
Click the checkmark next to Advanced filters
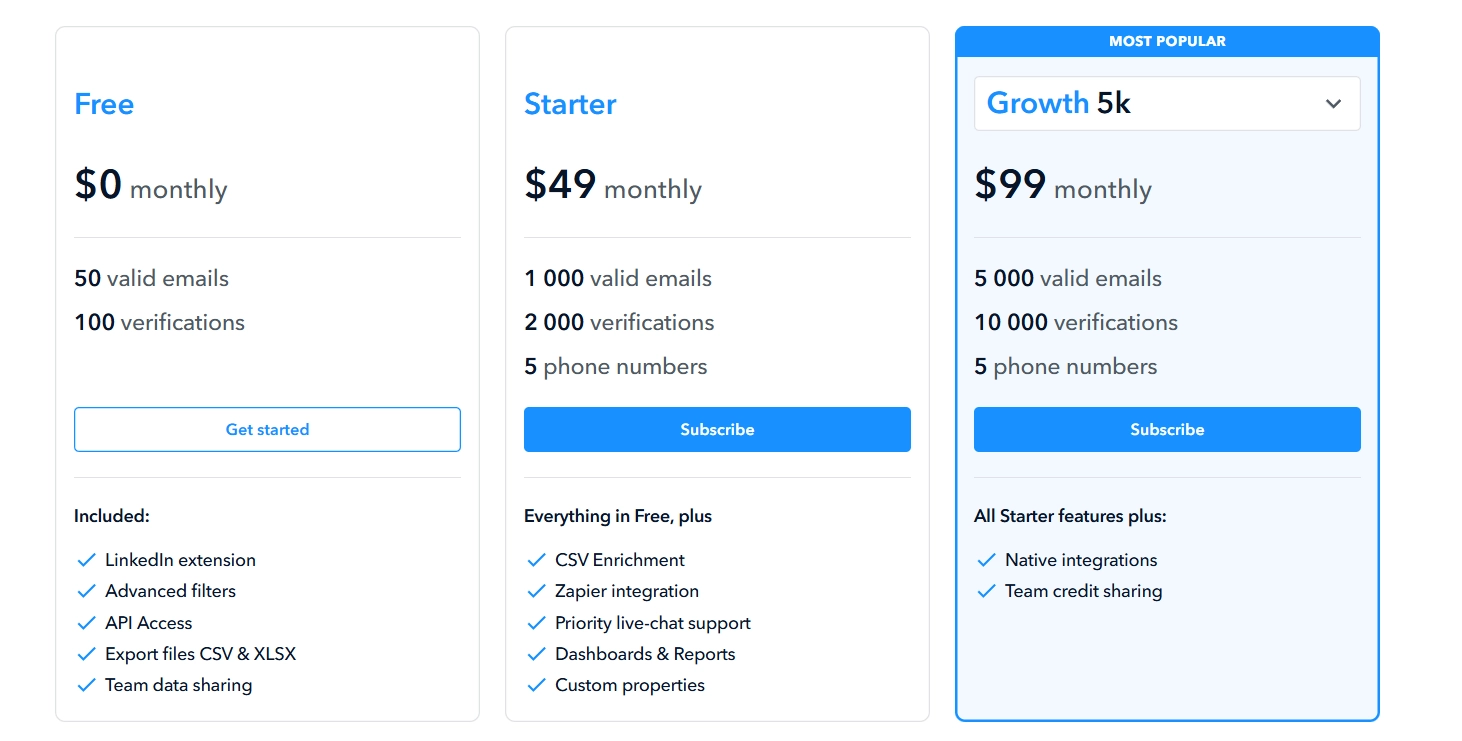point(86,591)
